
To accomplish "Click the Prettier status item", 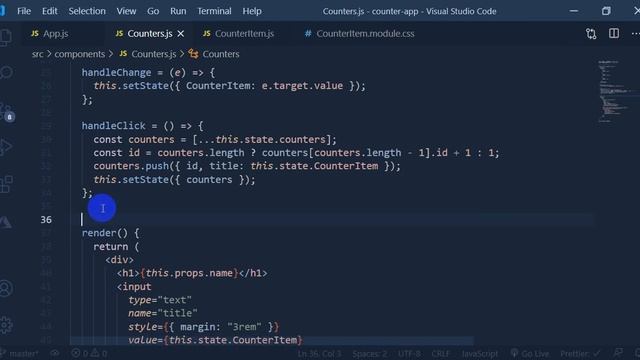I will (x=580, y=353).
